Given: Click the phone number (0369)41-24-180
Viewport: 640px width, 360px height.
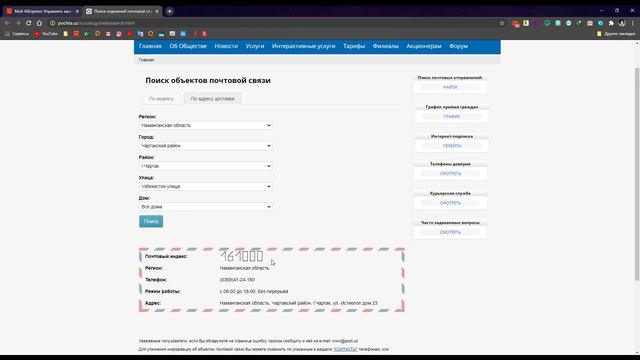Looking at the screenshot, I should 237,280.
